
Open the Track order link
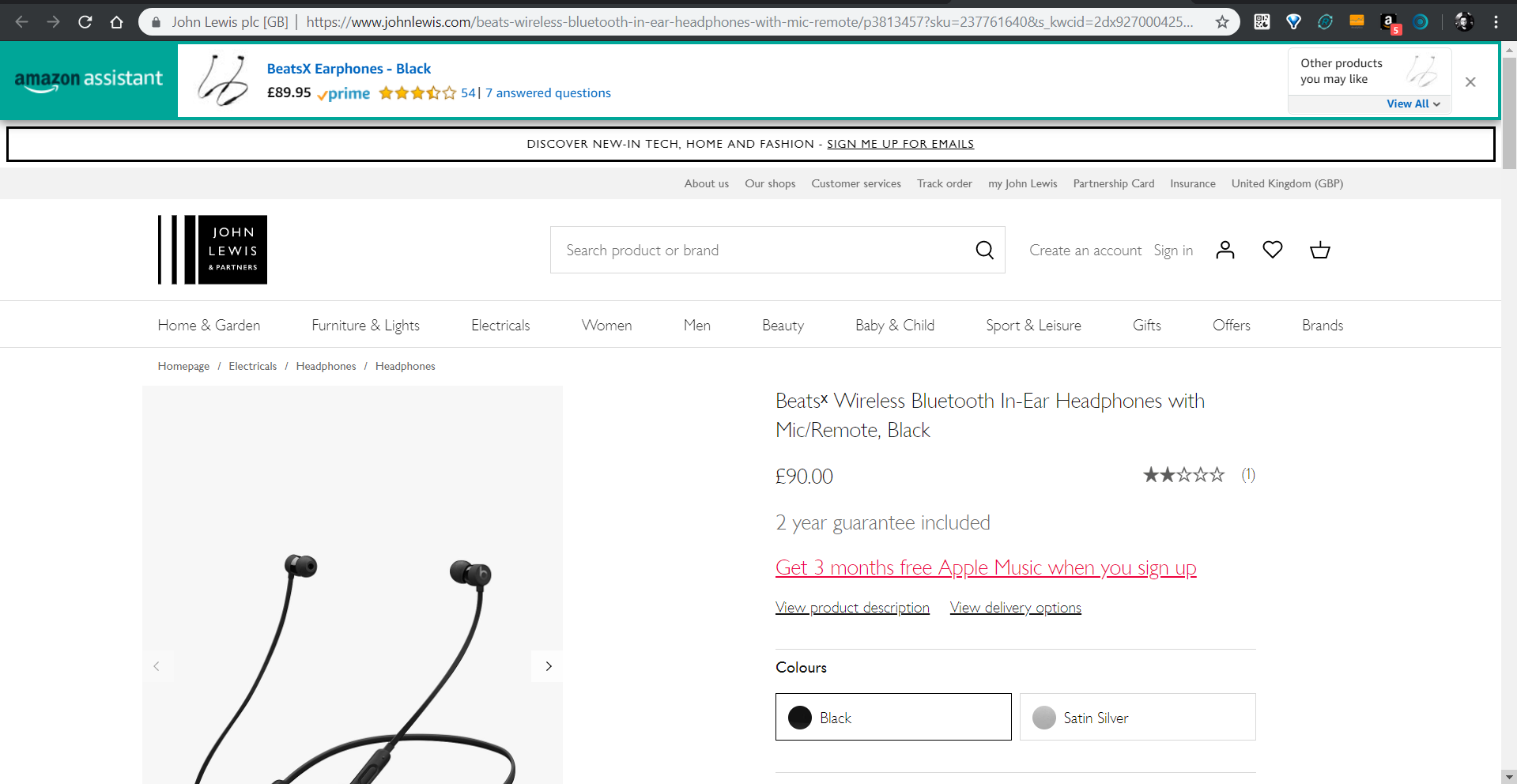point(945,183)
